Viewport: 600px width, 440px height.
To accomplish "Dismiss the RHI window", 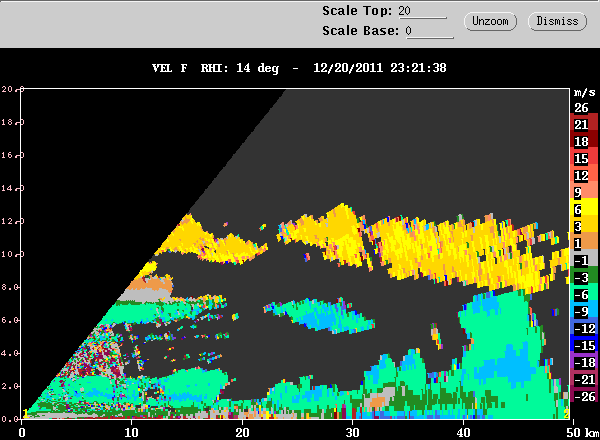I will click(557, 21).
